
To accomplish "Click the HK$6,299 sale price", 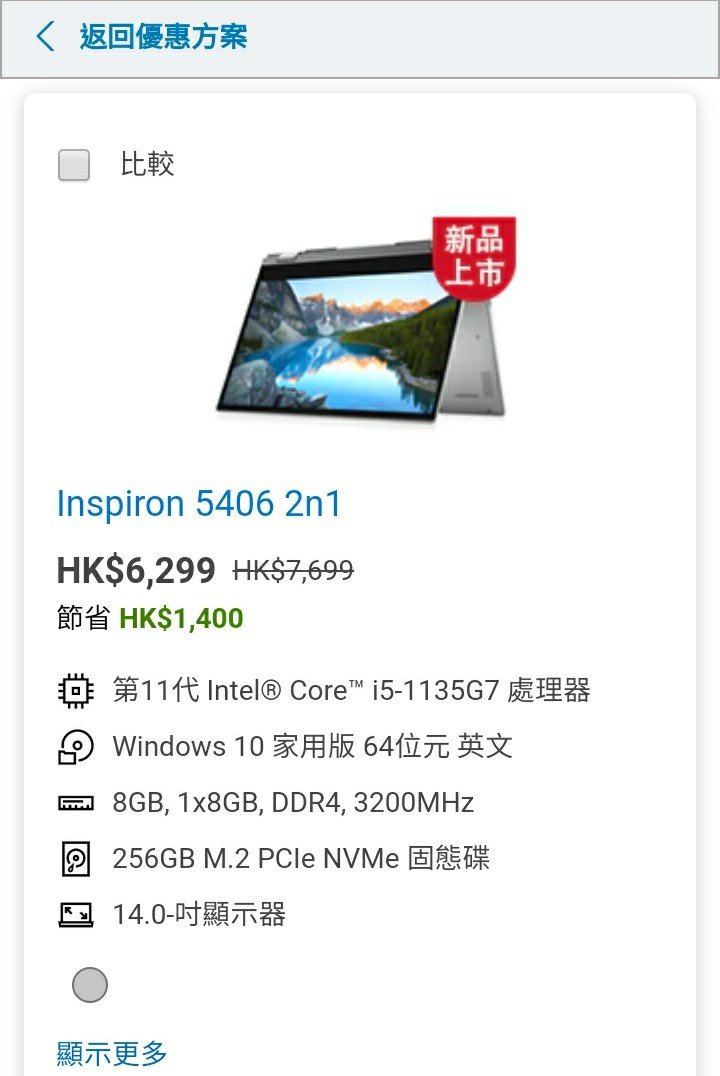I will click(x=136, y=570).
